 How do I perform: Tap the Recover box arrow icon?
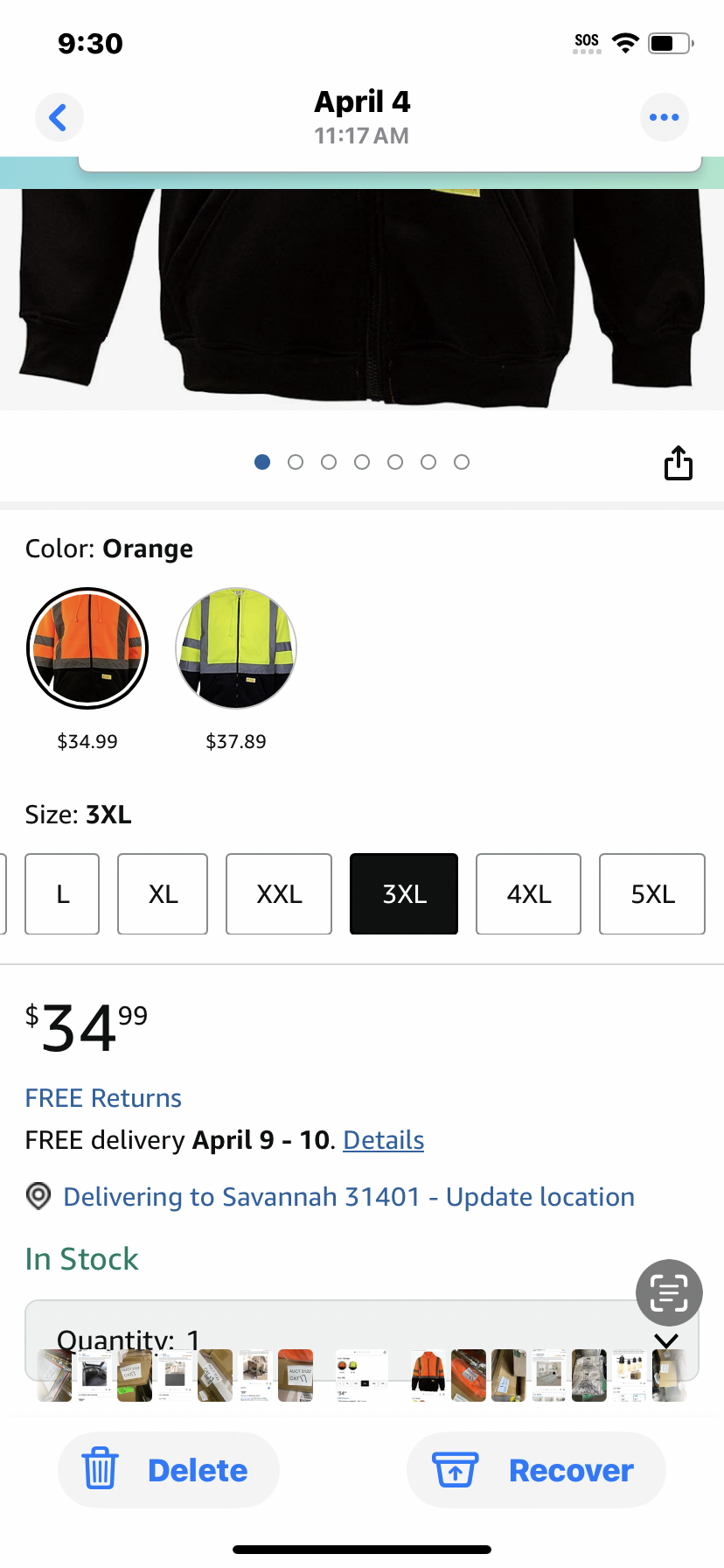pyautogui.click(x=456, y=1469)
